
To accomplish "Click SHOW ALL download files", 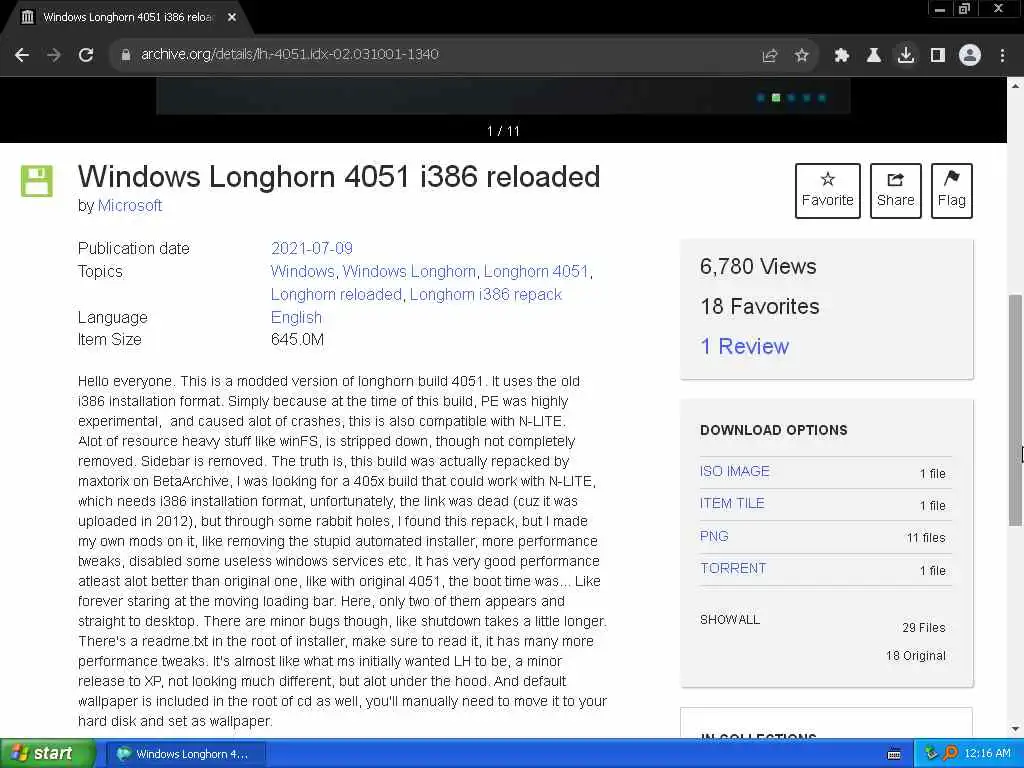I will pos(729,619).
